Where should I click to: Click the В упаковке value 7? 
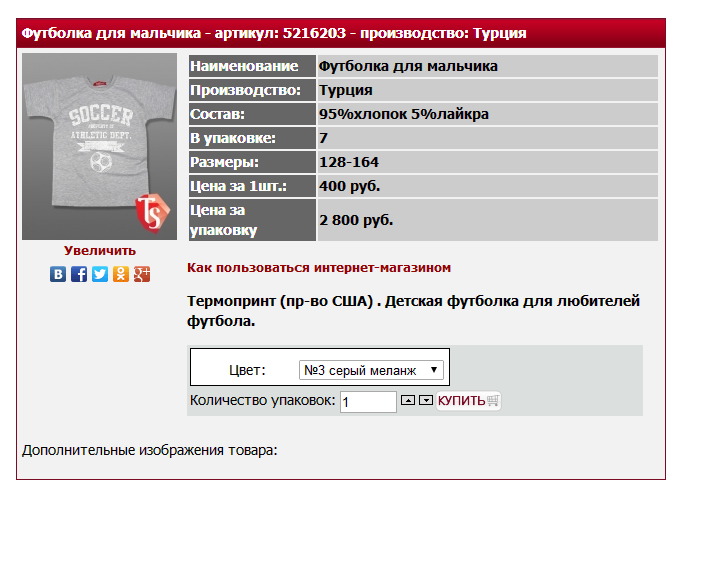point(487,138)
